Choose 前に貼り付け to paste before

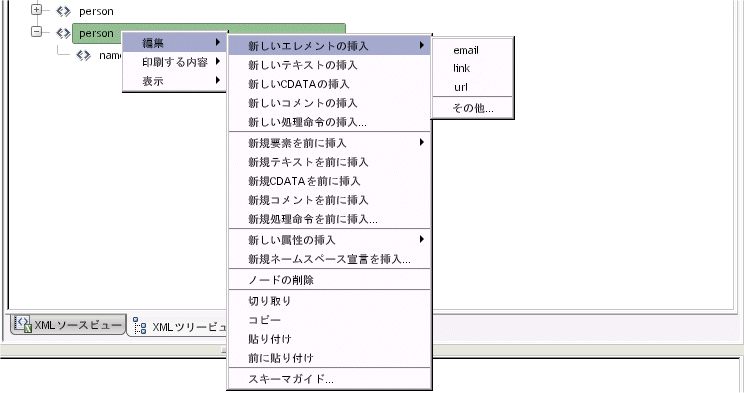(x=329, y=357)
